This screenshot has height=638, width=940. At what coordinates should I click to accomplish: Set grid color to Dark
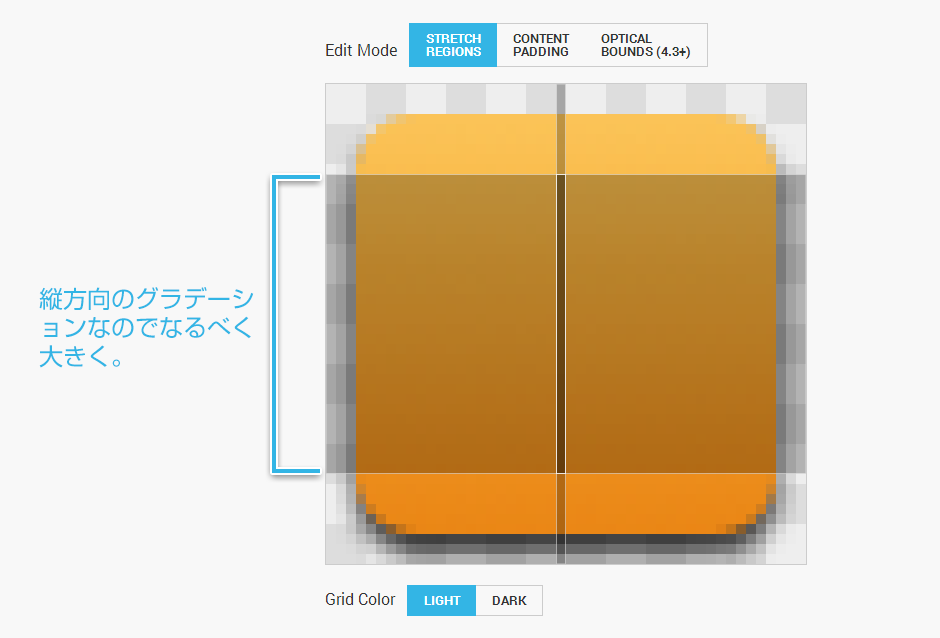509,600
